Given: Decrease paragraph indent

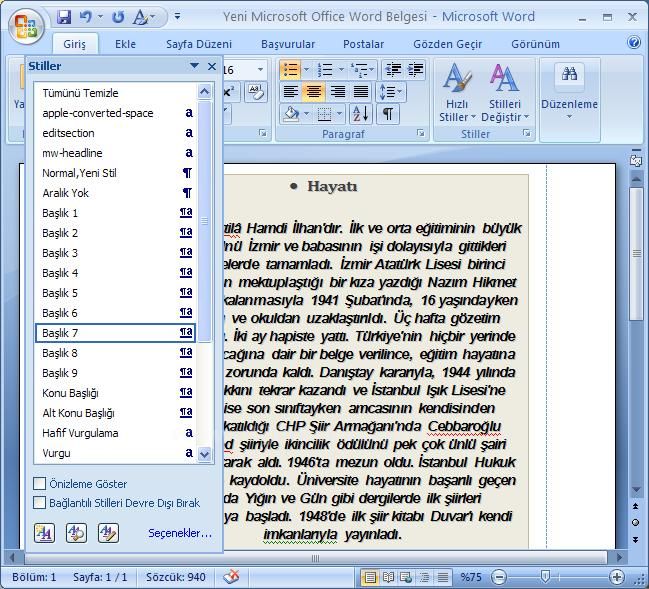Looking at the screenshot, I should (x=393, y=70).
